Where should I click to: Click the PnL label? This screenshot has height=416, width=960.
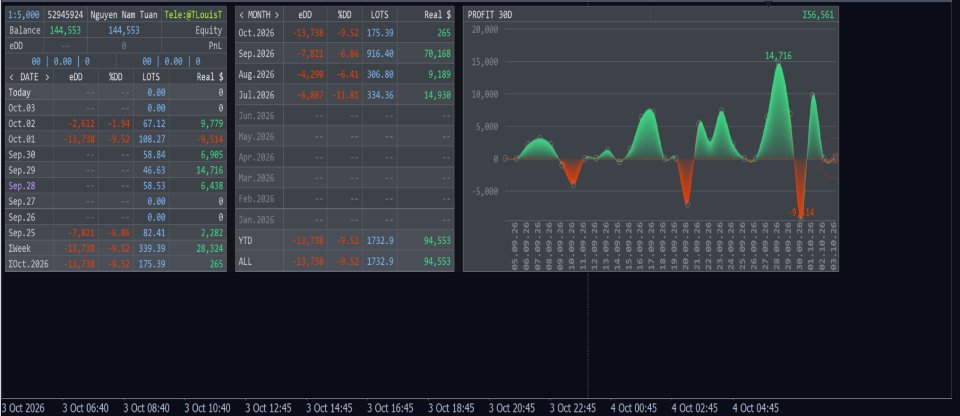pyautogui.click(x=216, y=45)
